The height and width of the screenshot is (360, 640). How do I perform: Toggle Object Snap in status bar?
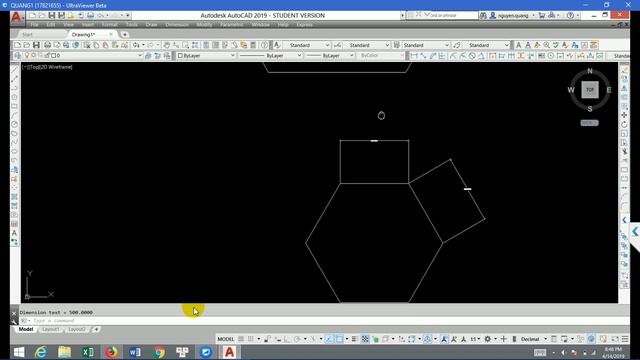pos(339,339)
